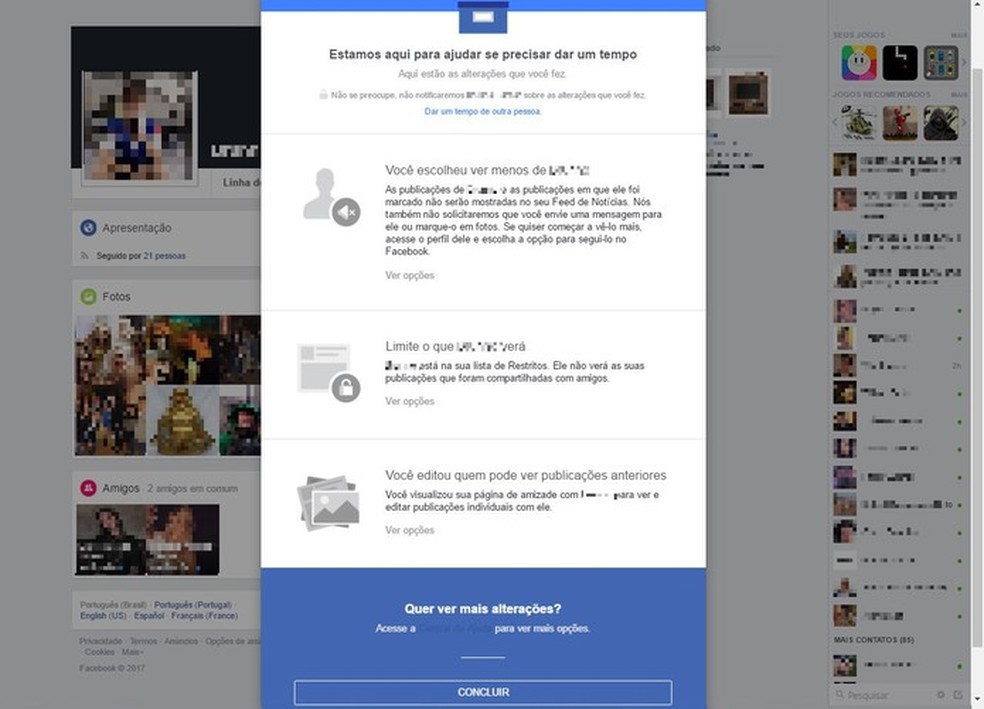Open the Central de Ajuda link
984x709 pixels.
pos(455,629)
